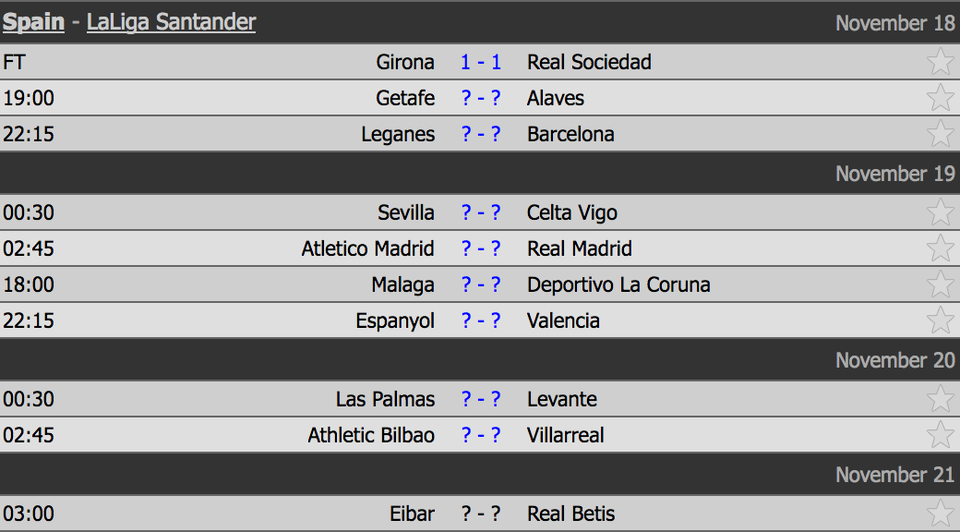Favorite the Malaga vs Deportivo La Coruna match

pyautogui.click(x=940, y=285)
